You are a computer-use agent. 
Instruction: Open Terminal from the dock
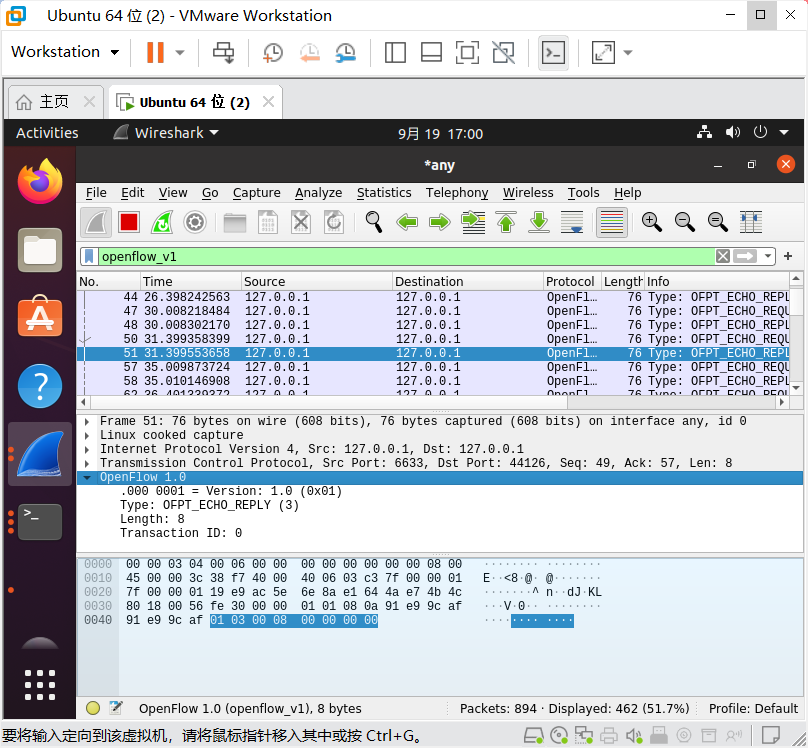(40, 522)
